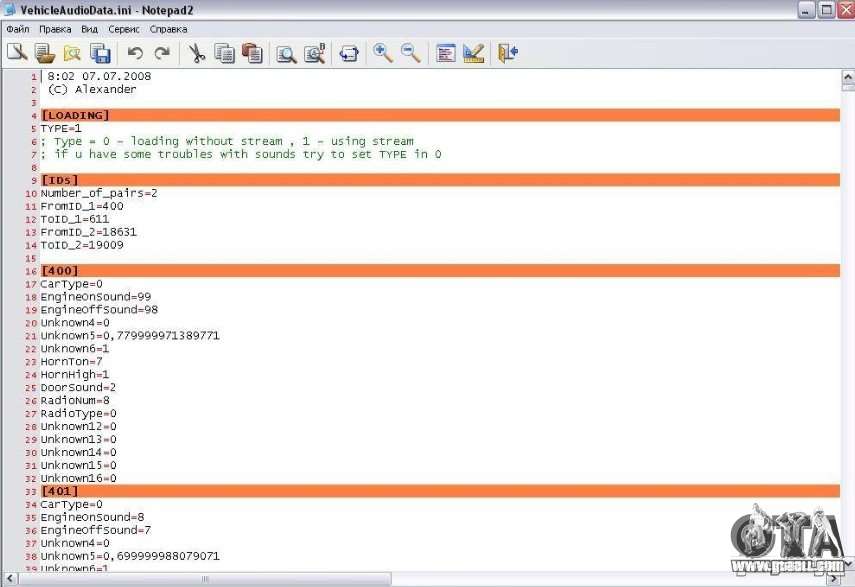Redo the last undone edit
The width and height of the screenshot is (855, 587).
point(162,53)
